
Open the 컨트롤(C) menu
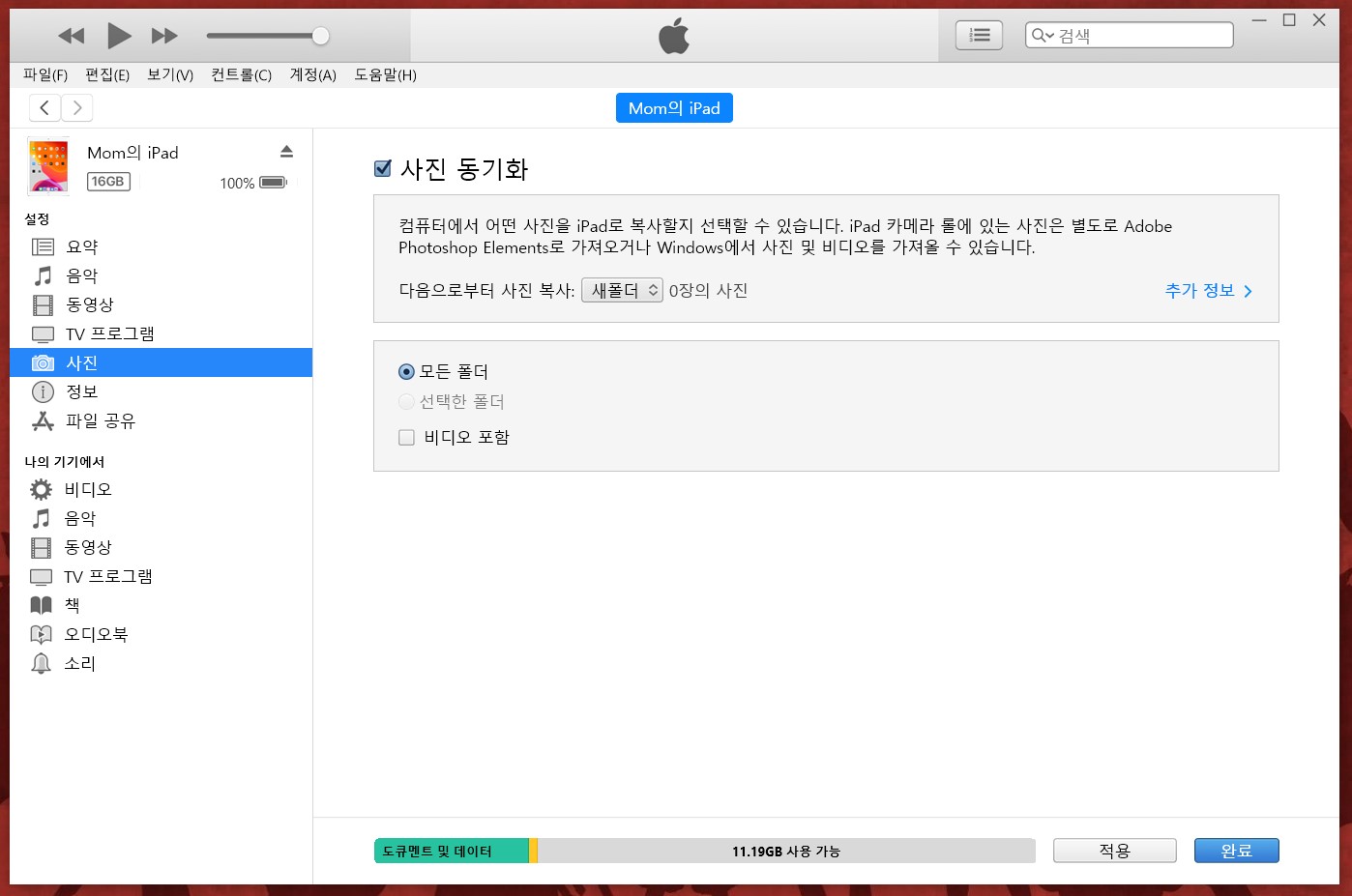[x=241, y=74]
